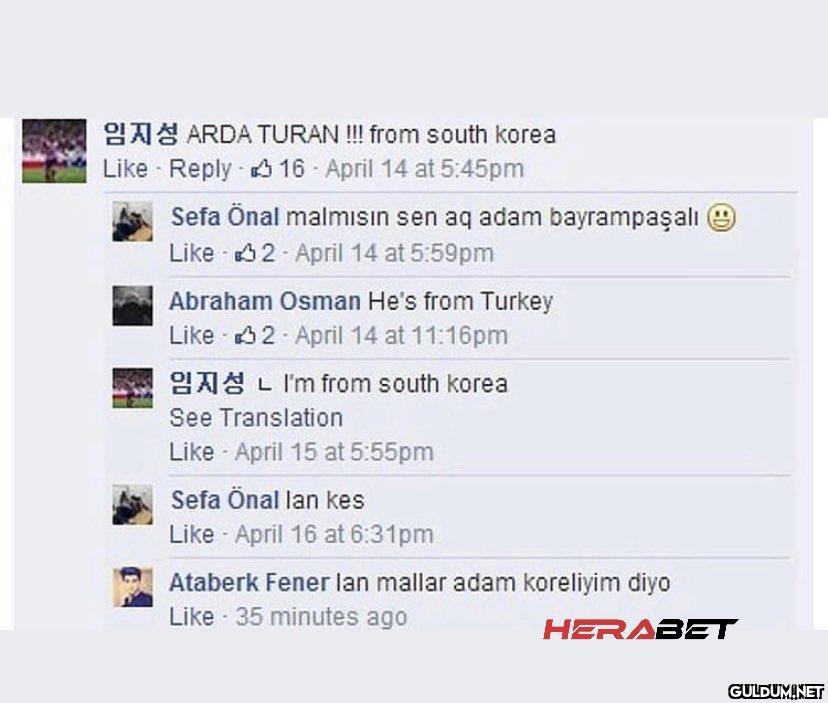Open the top commenter's profile picture
Screen dimensions: 828x703
pyautogui.click(x=54, y=150)
